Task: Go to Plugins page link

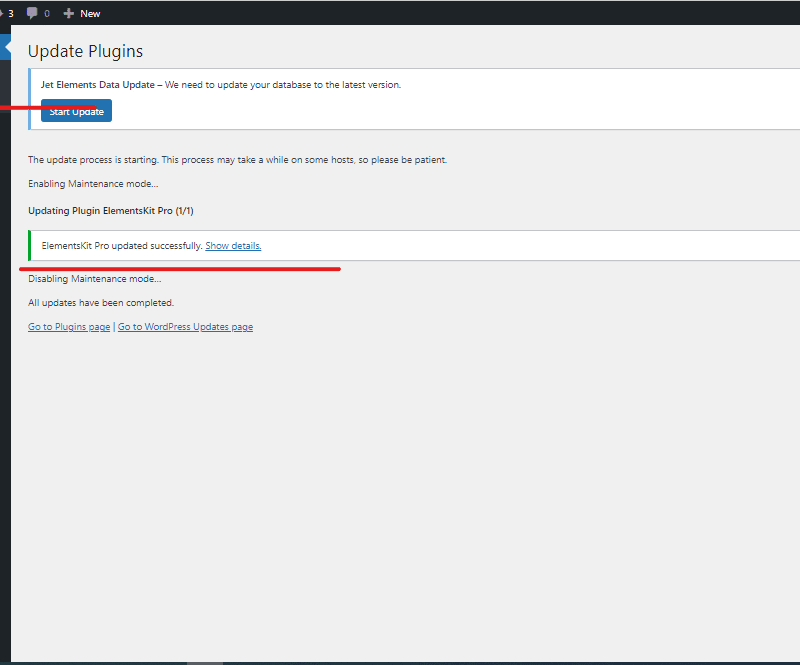Action: click(x=69, y=327)
